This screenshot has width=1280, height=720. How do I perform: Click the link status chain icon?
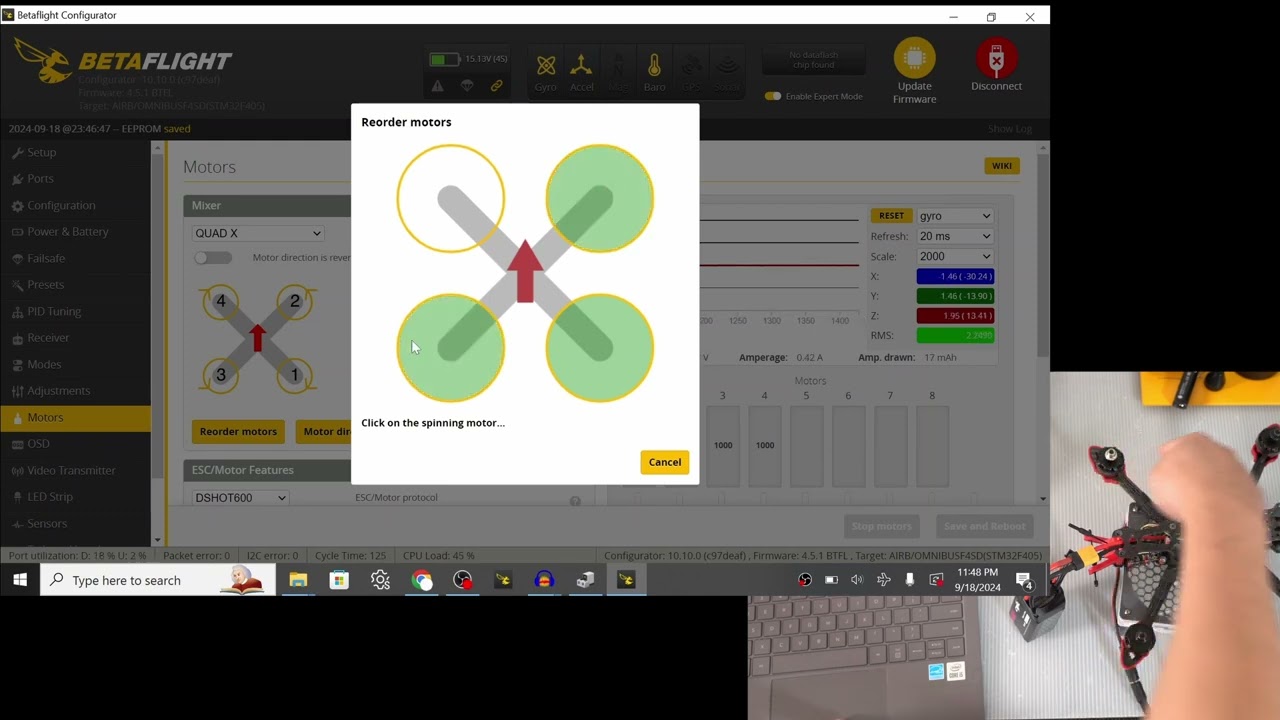496,86
